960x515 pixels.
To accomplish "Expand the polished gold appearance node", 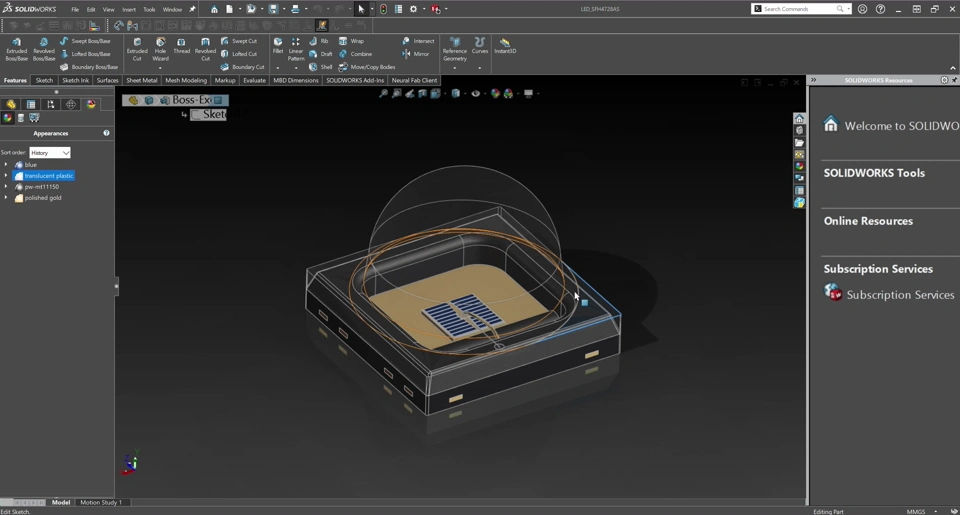I will click(x=6, y=198).
